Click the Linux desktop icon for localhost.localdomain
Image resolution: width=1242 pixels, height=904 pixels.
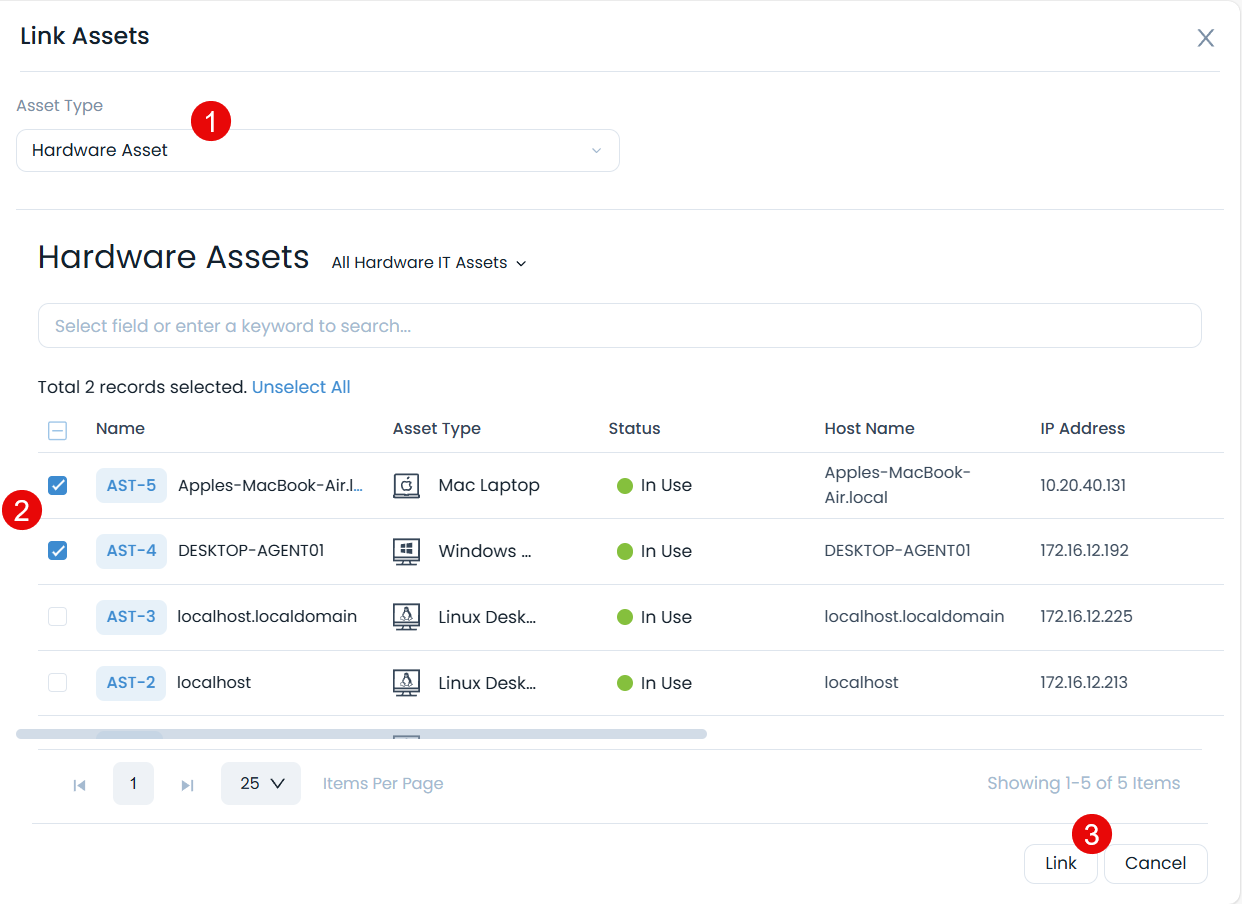coord(406,617)
